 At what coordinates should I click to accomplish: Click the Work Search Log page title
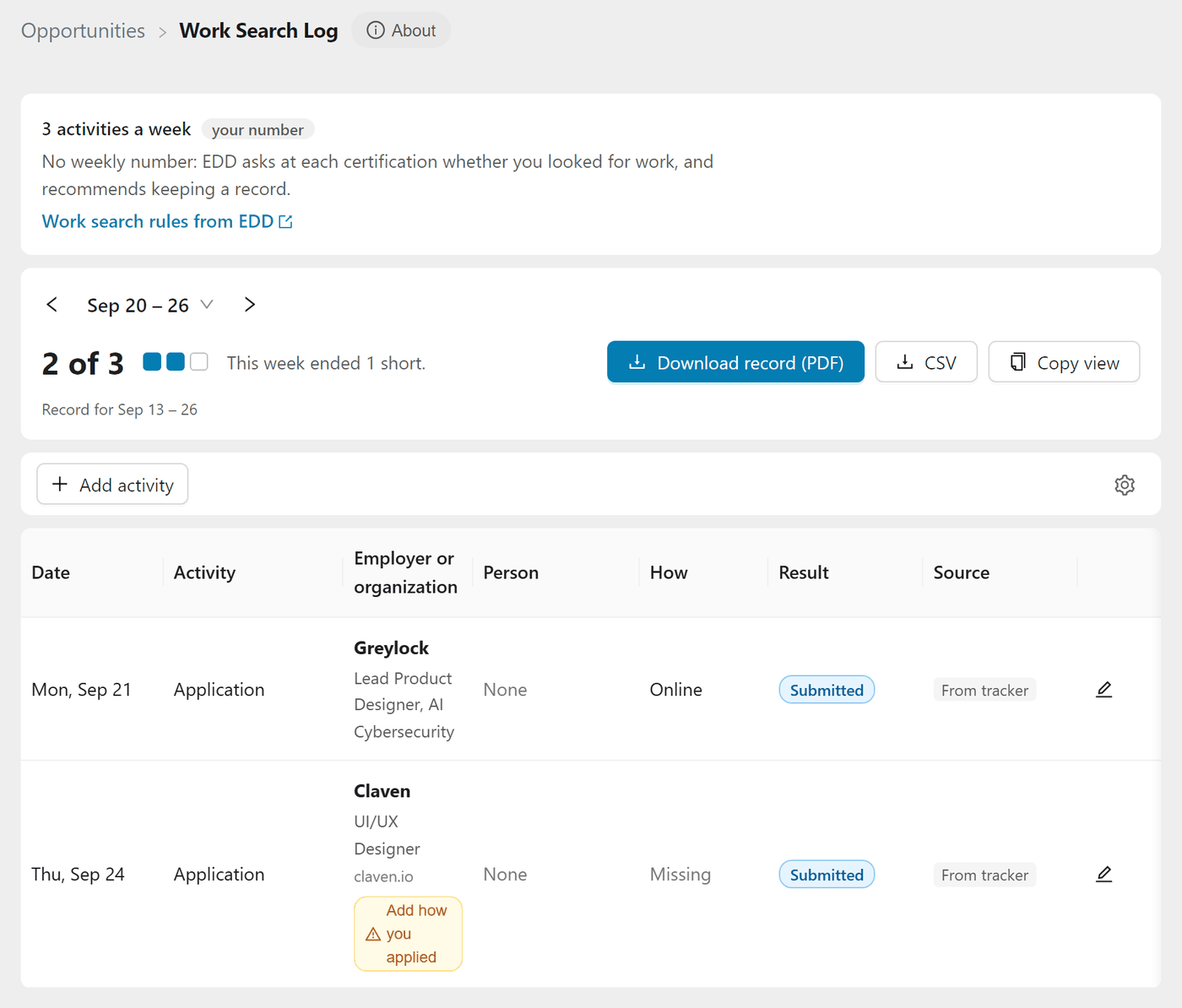[x=258, y=30]
